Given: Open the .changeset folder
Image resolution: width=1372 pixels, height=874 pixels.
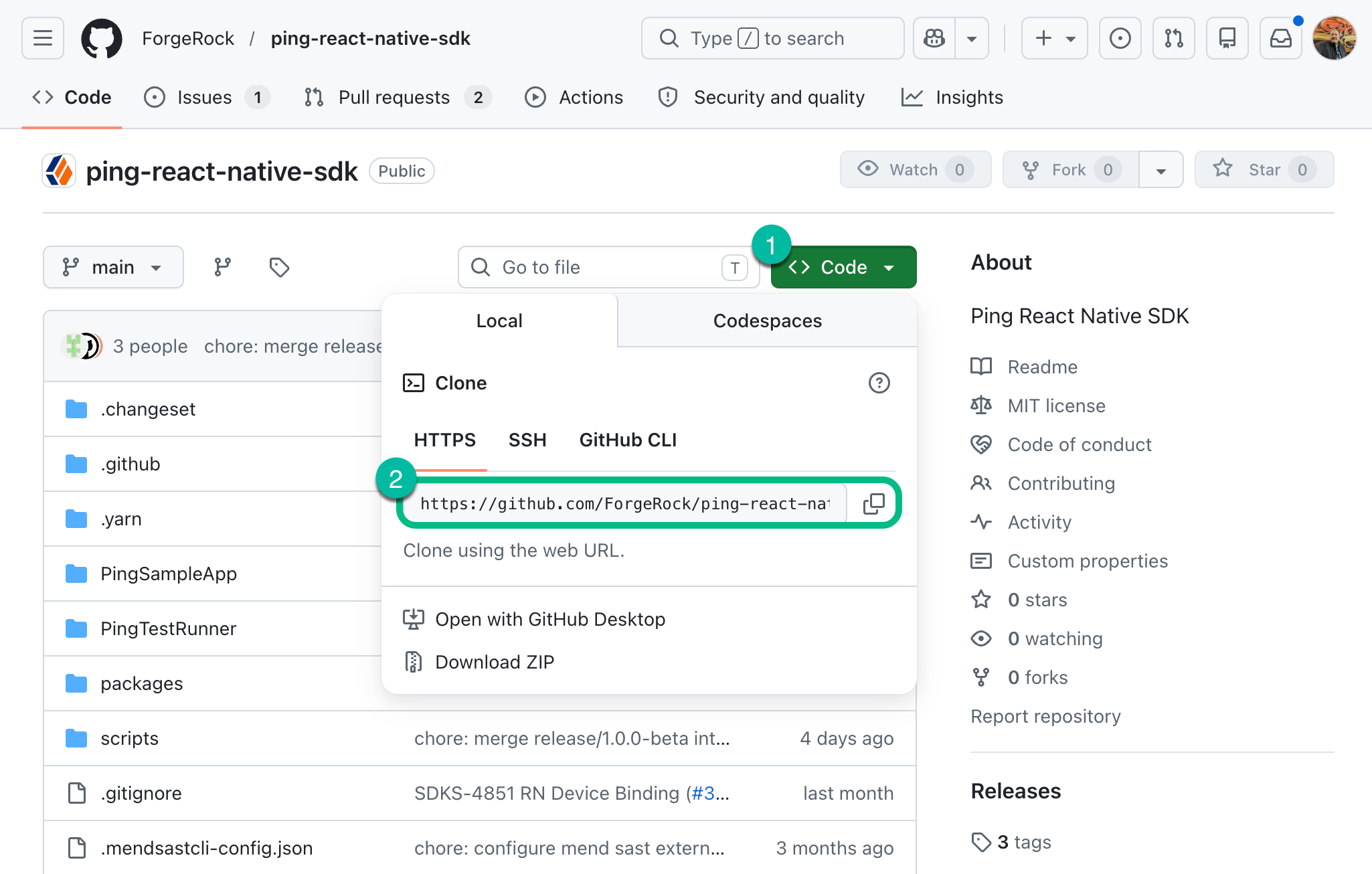Looking at the screenshot, I should pyautogui.click(x=148, y=409).
